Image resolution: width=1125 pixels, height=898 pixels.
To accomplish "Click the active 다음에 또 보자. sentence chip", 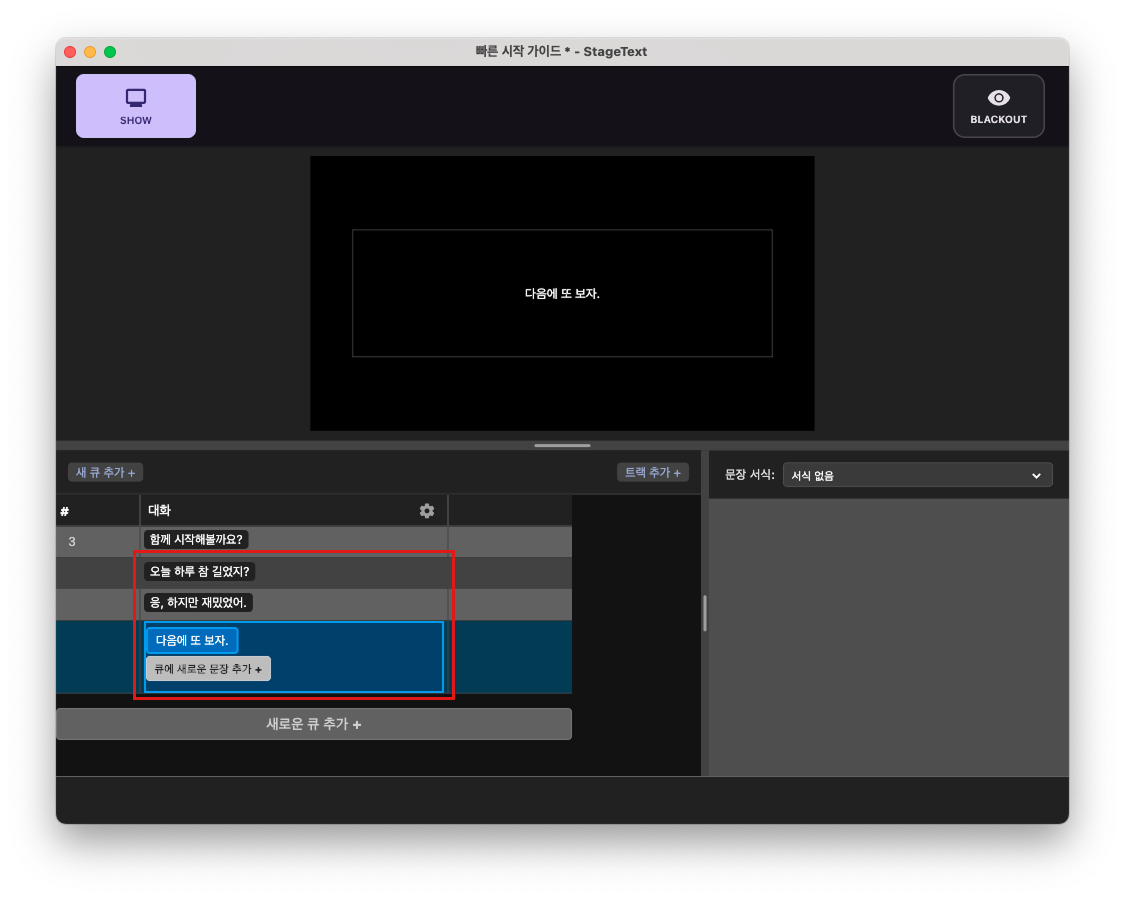I will pos(191,638).
